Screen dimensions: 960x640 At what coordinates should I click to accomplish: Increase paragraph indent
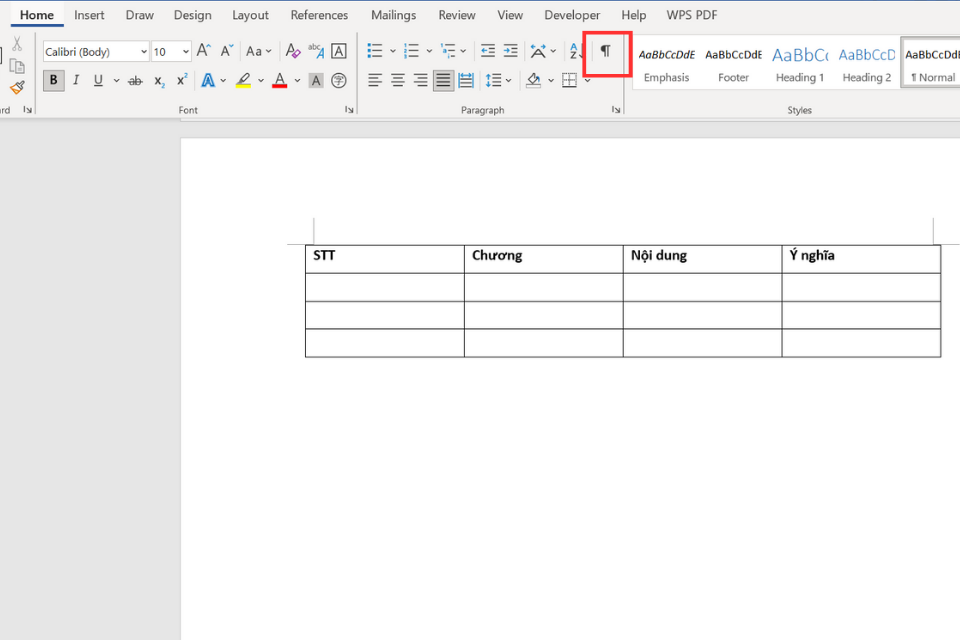(x=511, y=51)
